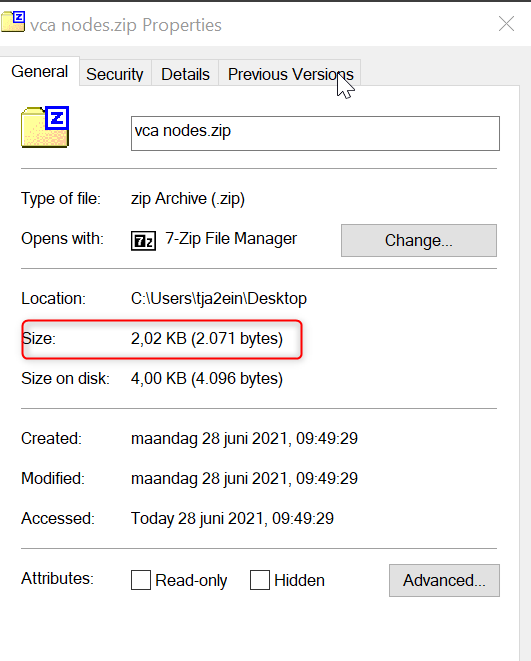
Task: Open the Advanced... attributes button
Action: (x=444, y=580)
